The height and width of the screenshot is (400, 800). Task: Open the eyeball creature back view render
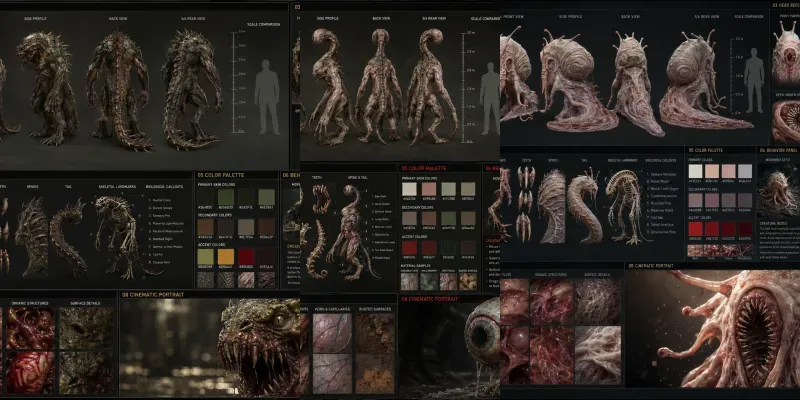pyautogui.click(x=379, y=87)
